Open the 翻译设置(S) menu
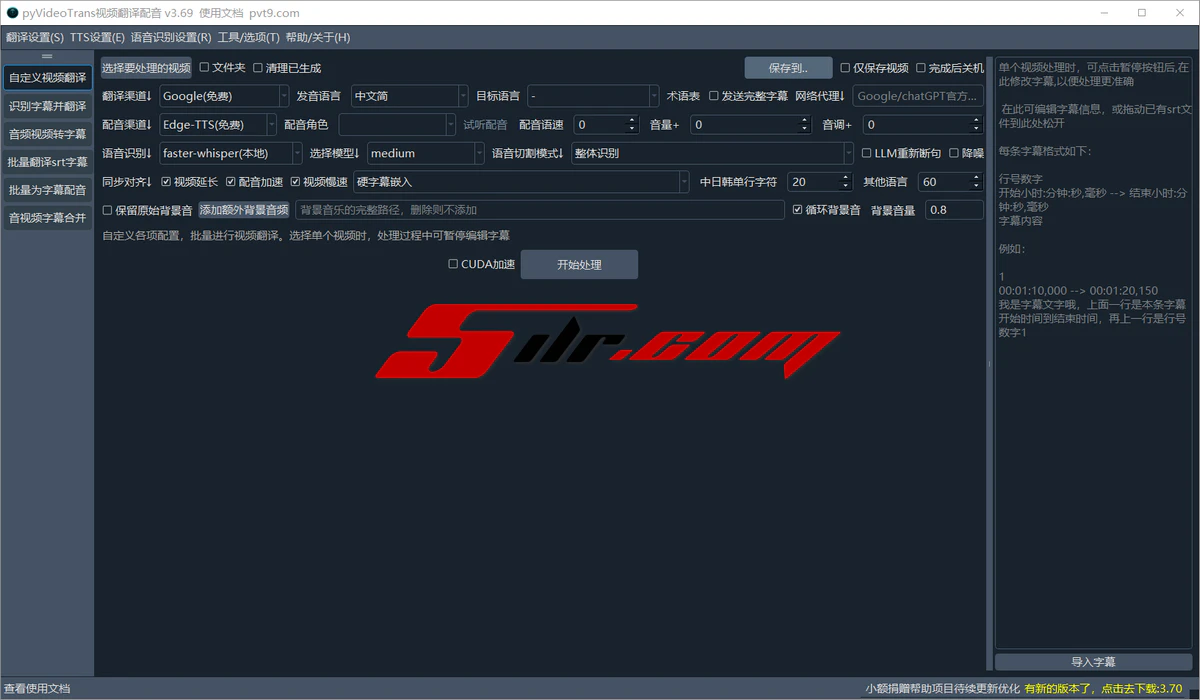The width and height of the screenshot is (1200, 700). 35,38
